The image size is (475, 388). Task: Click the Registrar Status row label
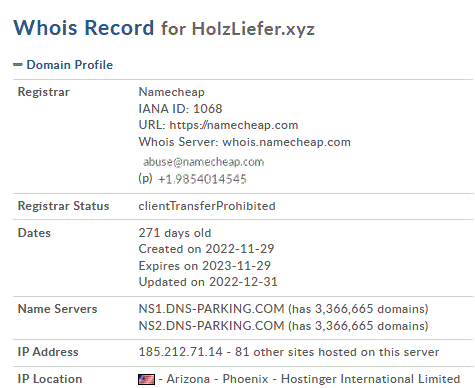tap(63, 206)
